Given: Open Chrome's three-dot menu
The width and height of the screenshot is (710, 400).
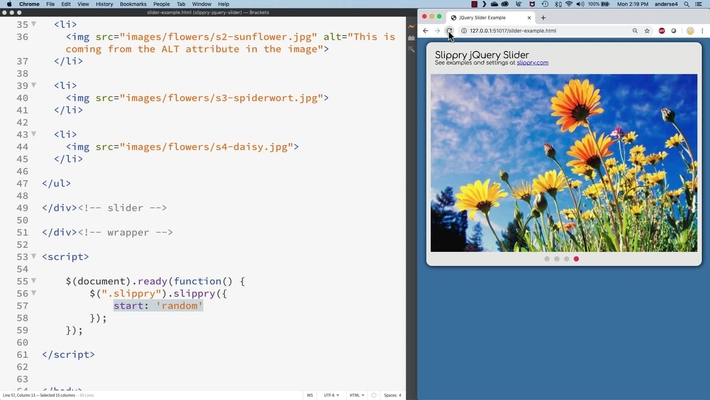Looking at the screenshot, I should (x=702, y=31).
